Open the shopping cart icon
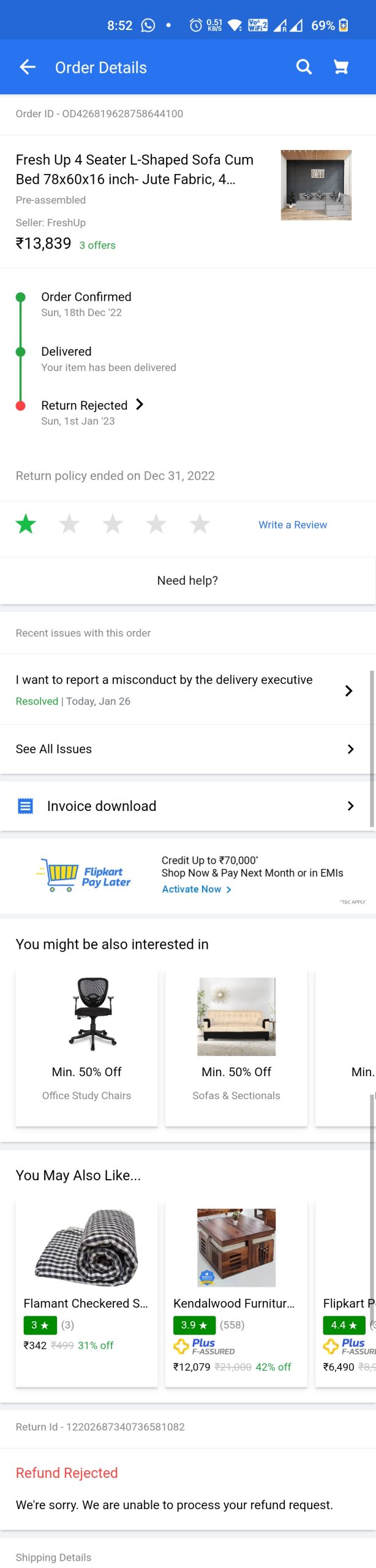 [x=341, y=67]
